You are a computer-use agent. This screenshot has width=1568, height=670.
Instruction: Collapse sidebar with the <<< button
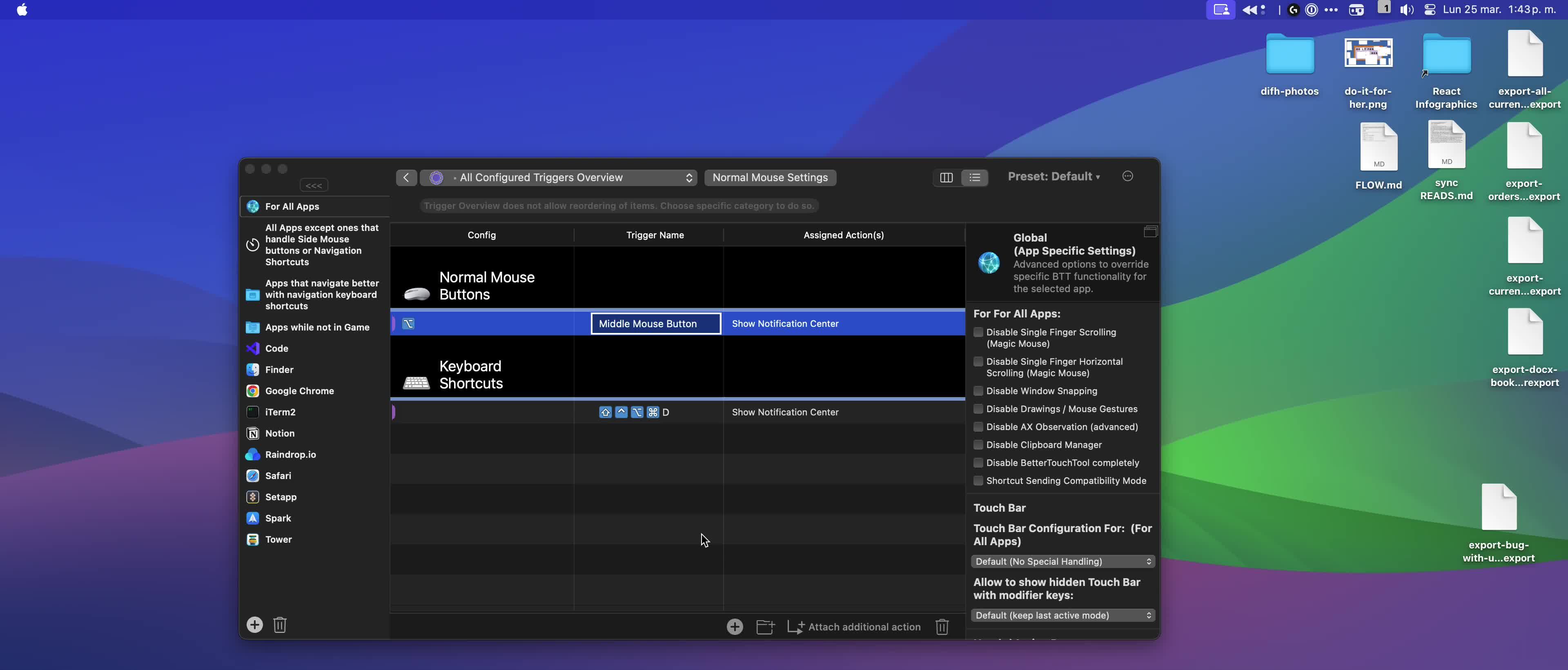tap(314, 185)
